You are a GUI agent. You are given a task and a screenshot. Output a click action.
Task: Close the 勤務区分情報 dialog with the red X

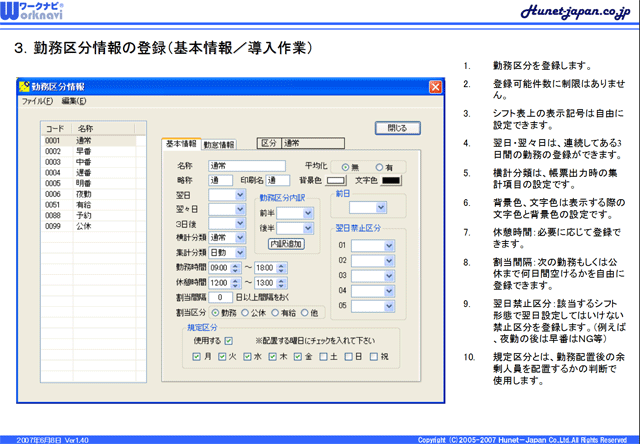click(x=435, y=87)
